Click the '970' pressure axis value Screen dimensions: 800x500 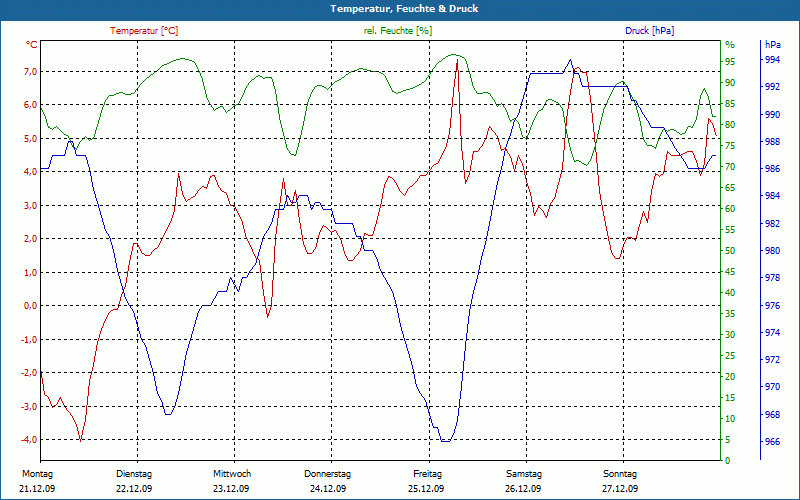click(772, 387)
